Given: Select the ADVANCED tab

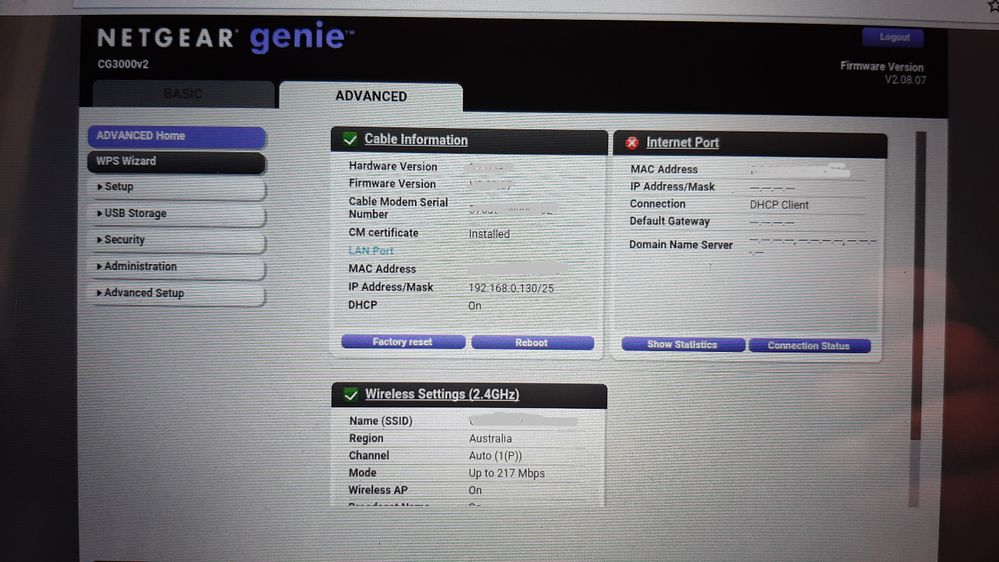Looking at the screenshot, I should [371, 96].
